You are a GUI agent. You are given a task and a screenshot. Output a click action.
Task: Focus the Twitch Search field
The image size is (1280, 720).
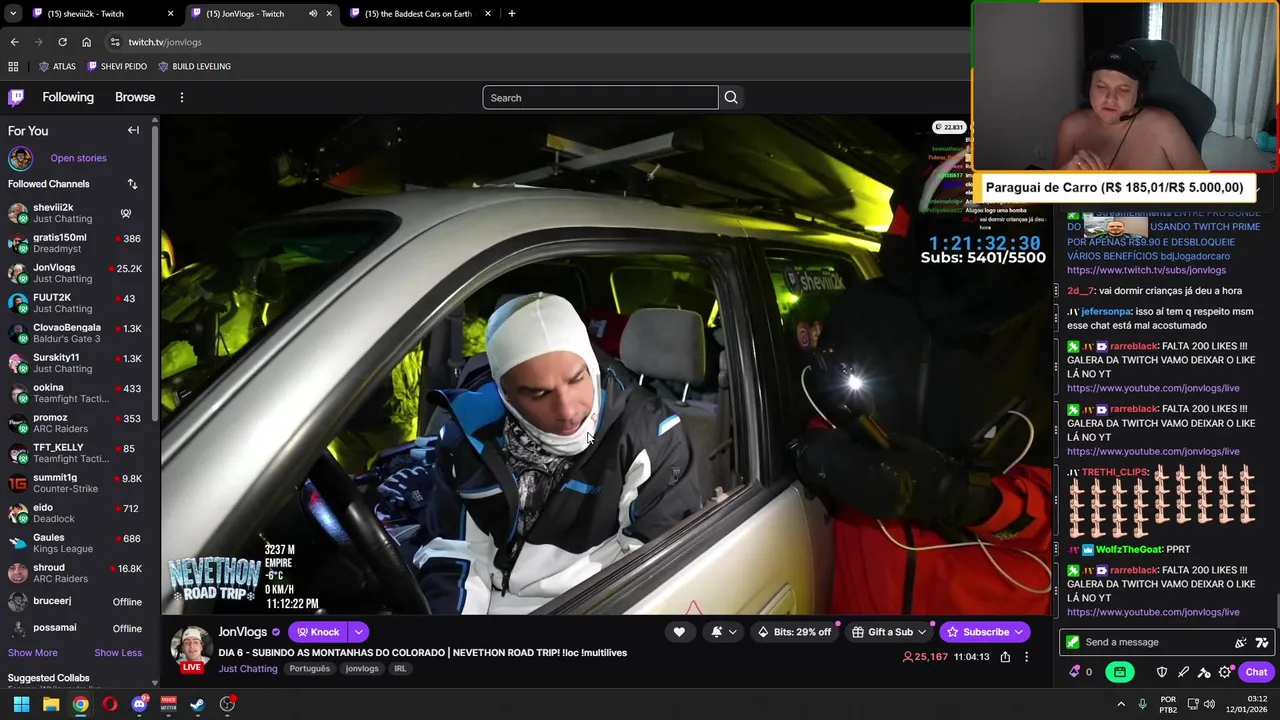coord(600,97)
